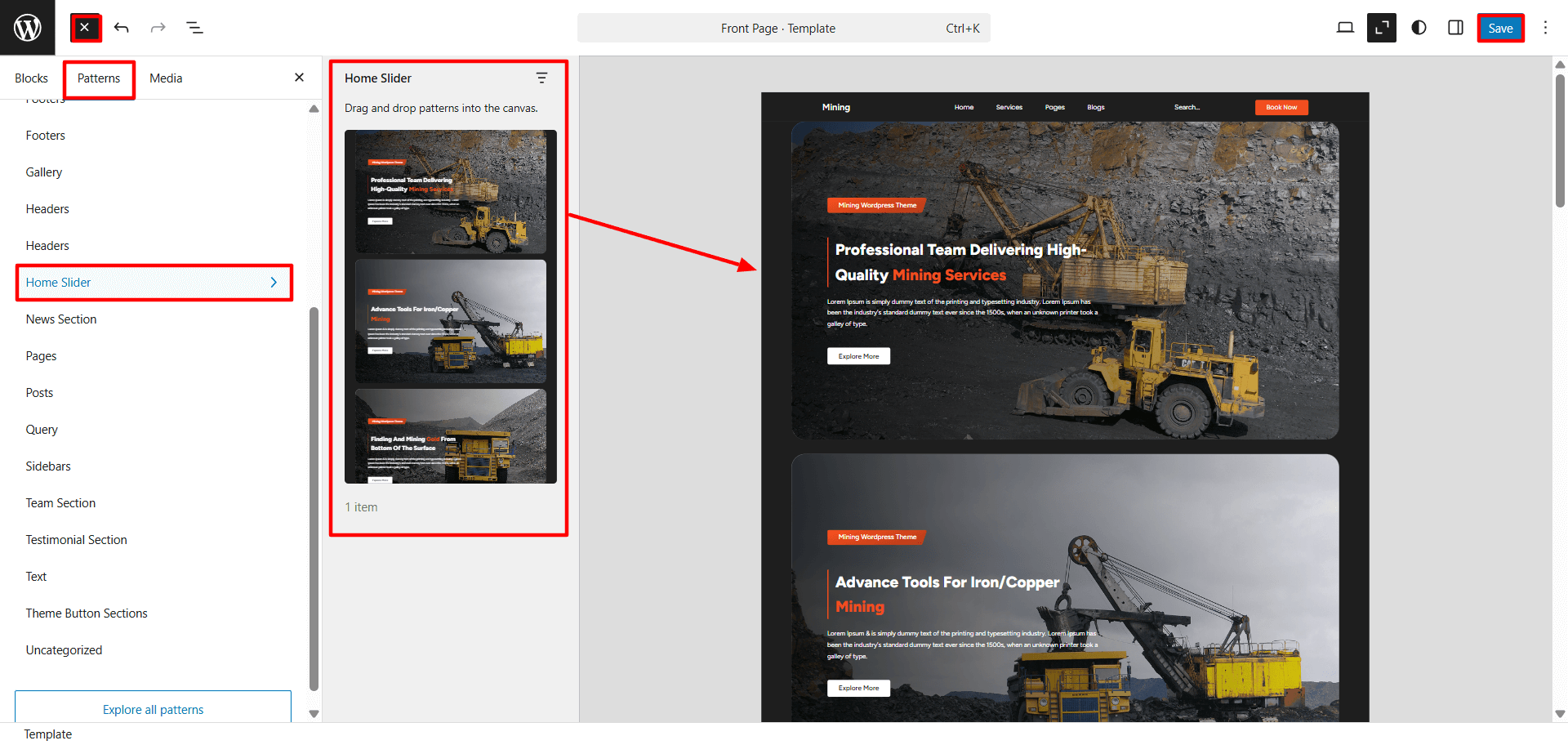Expand the Home Slider category chevron
Viewport: 1568px width, 745px height.
coord(274,283)
